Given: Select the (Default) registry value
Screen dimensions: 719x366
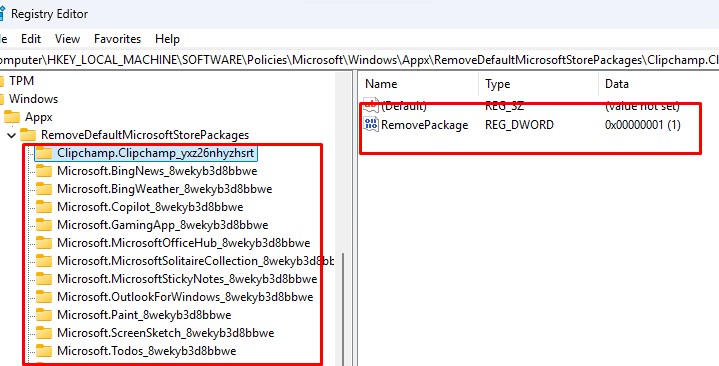Looking at the screenshot, I should (404, 106).
